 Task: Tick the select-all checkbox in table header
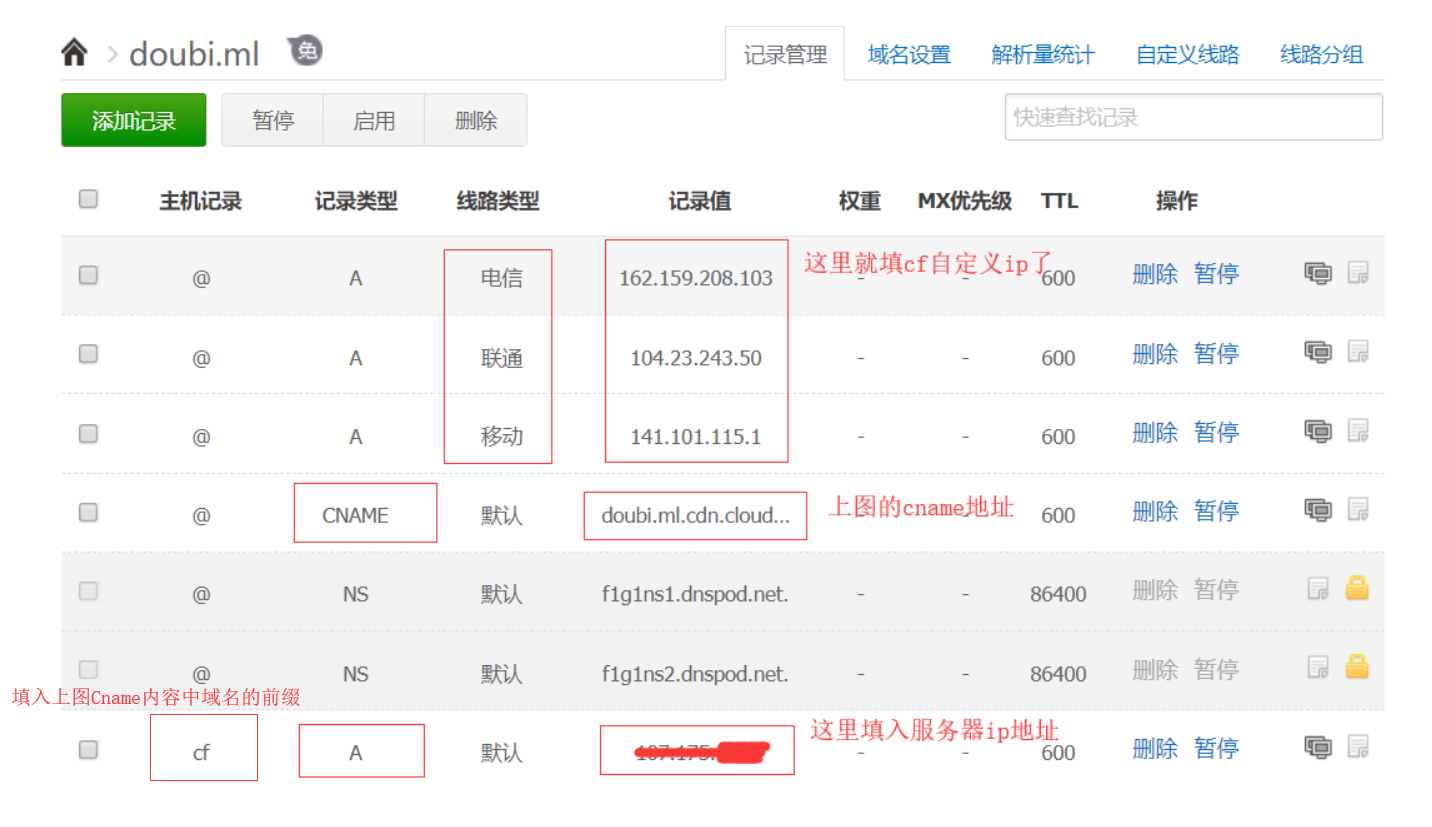(x=88, y=198)
